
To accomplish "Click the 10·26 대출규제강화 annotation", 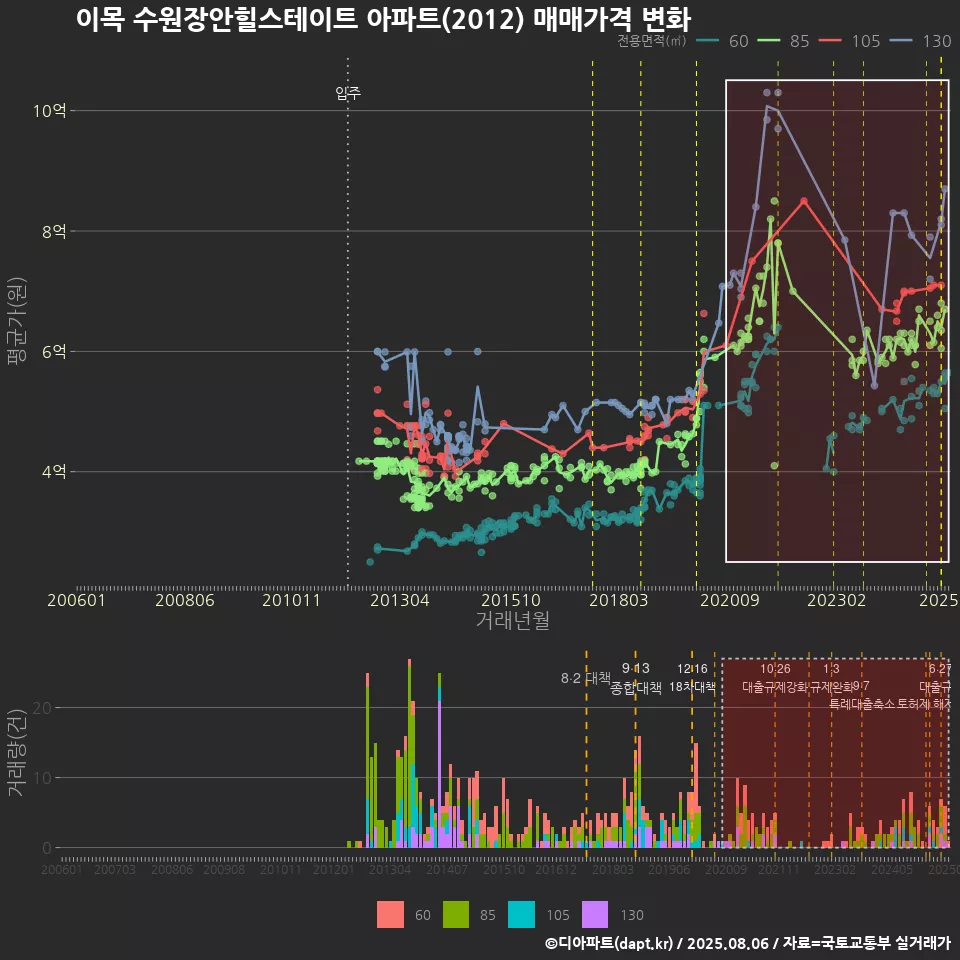I will click(x=775, y=678).
